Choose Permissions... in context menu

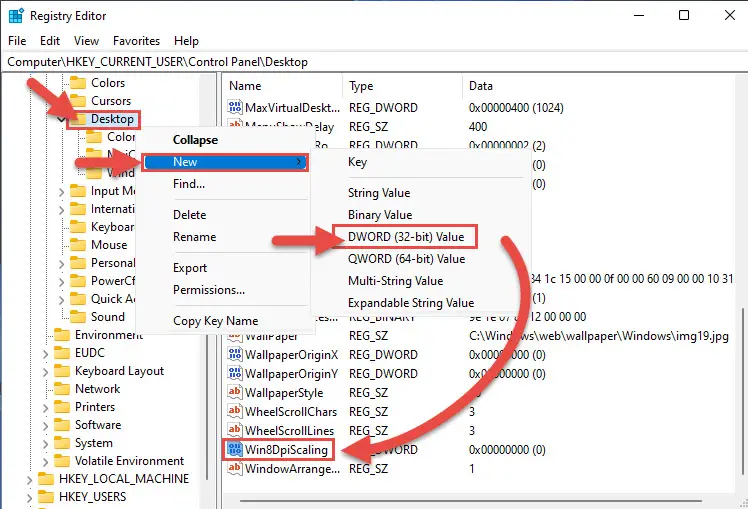point(209,290)
